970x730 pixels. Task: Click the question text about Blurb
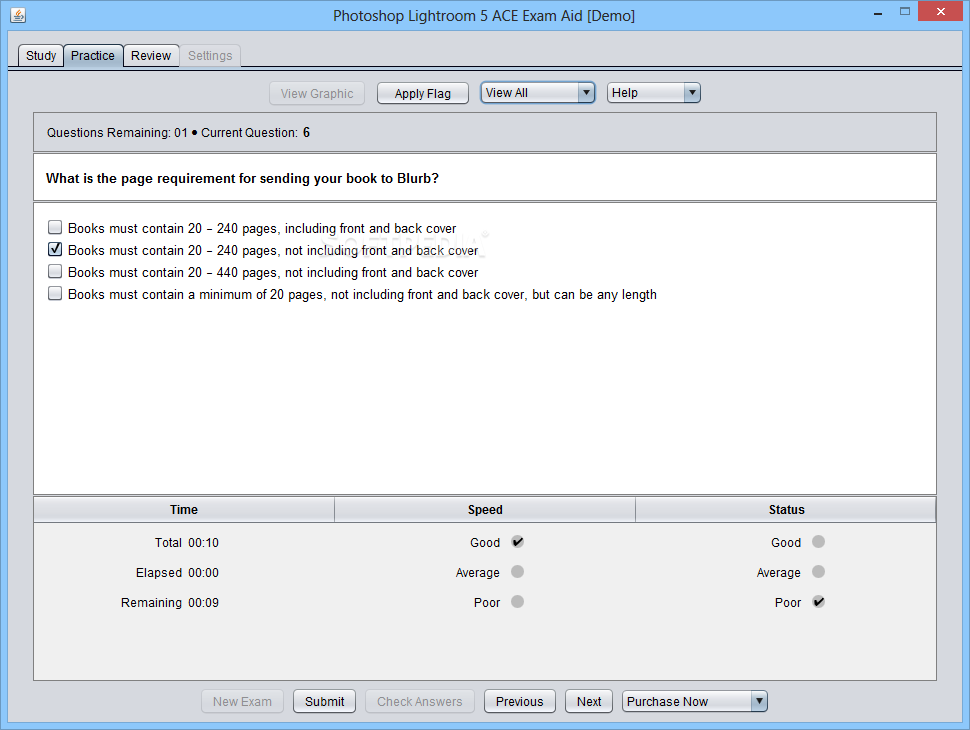coord(242,178)
